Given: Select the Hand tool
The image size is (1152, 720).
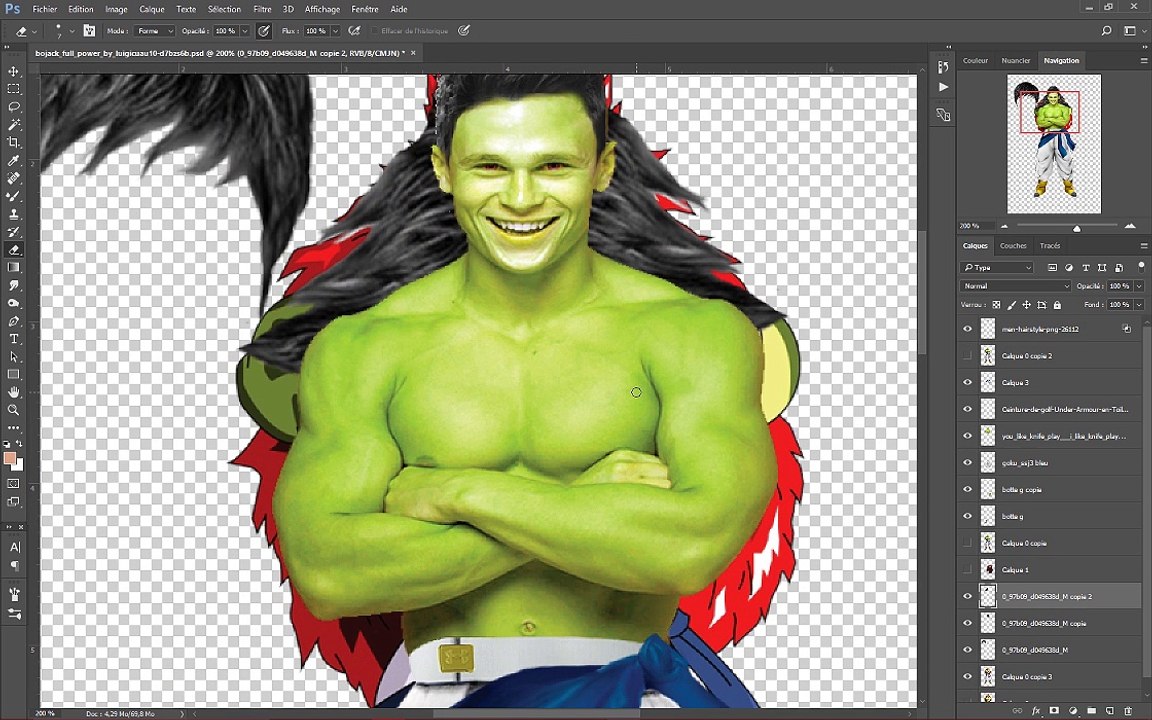Looking at the screenshot, I should click(x=13, y=392).
